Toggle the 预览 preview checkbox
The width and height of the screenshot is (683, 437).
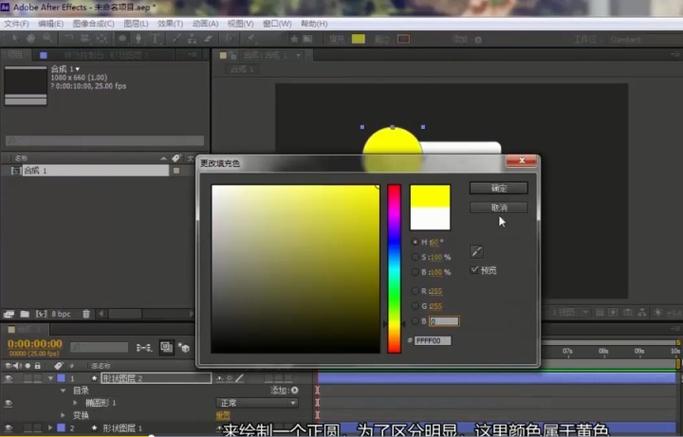[475, 270]
